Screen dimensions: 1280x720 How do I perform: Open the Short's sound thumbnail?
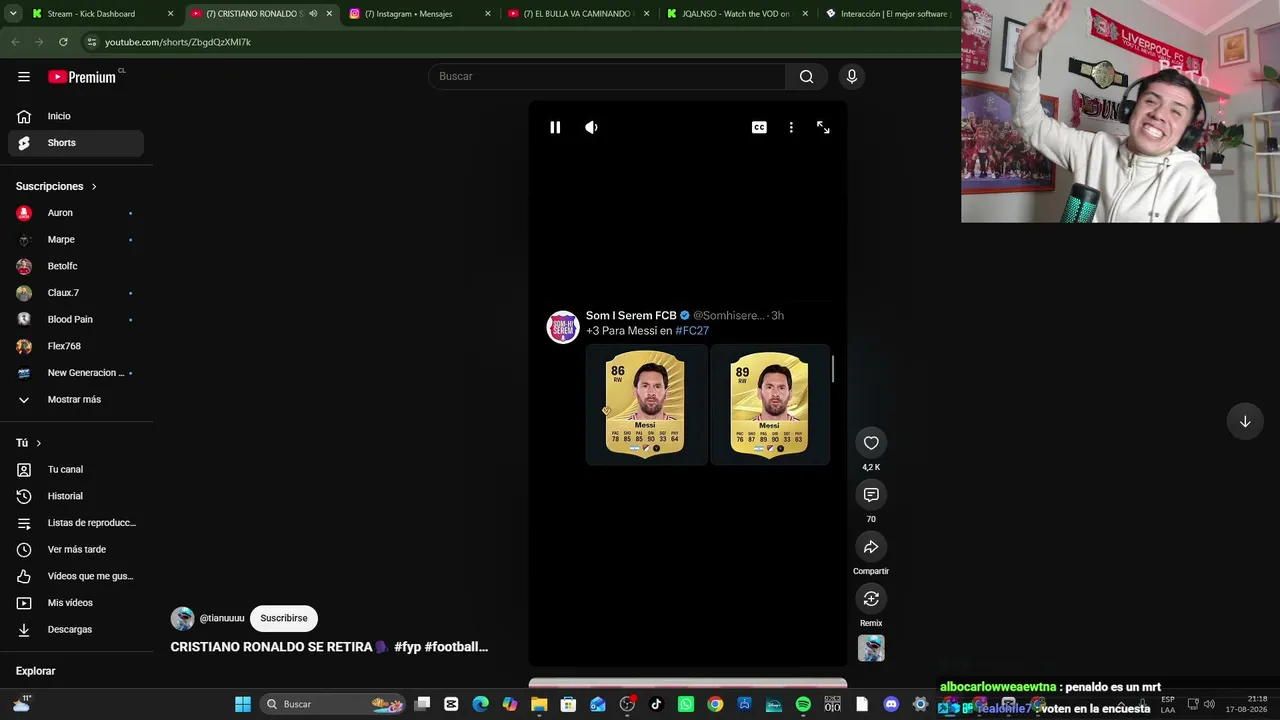pos(871,648)
